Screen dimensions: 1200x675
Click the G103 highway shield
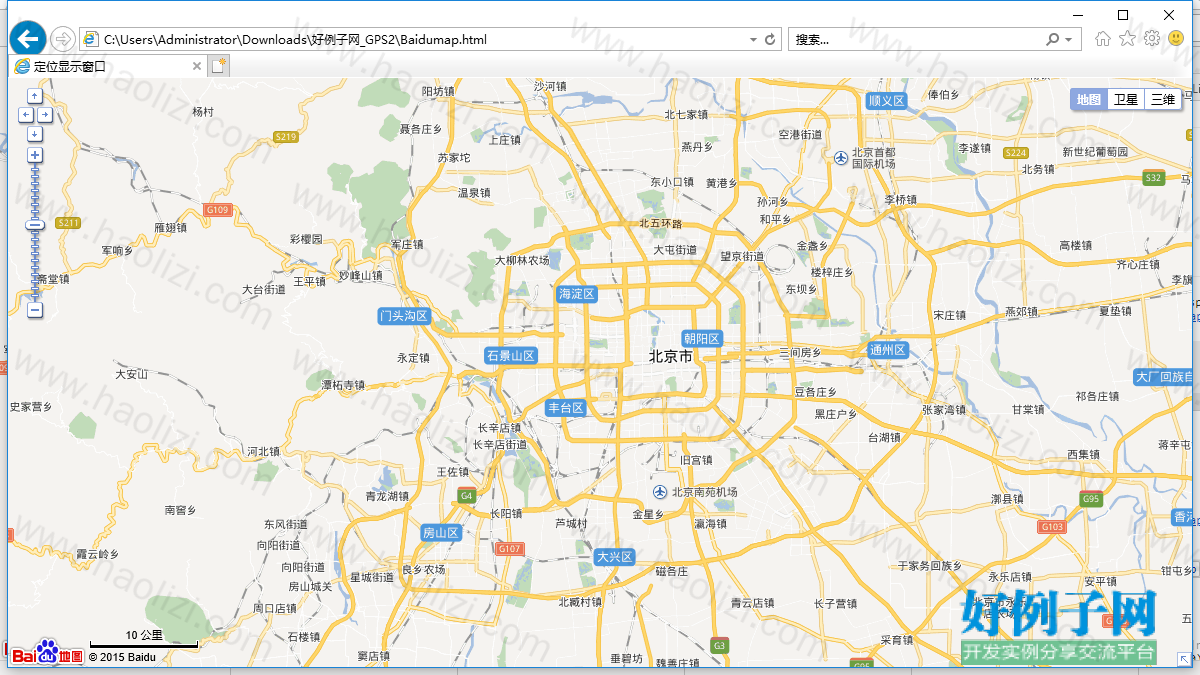[1052, 527]
